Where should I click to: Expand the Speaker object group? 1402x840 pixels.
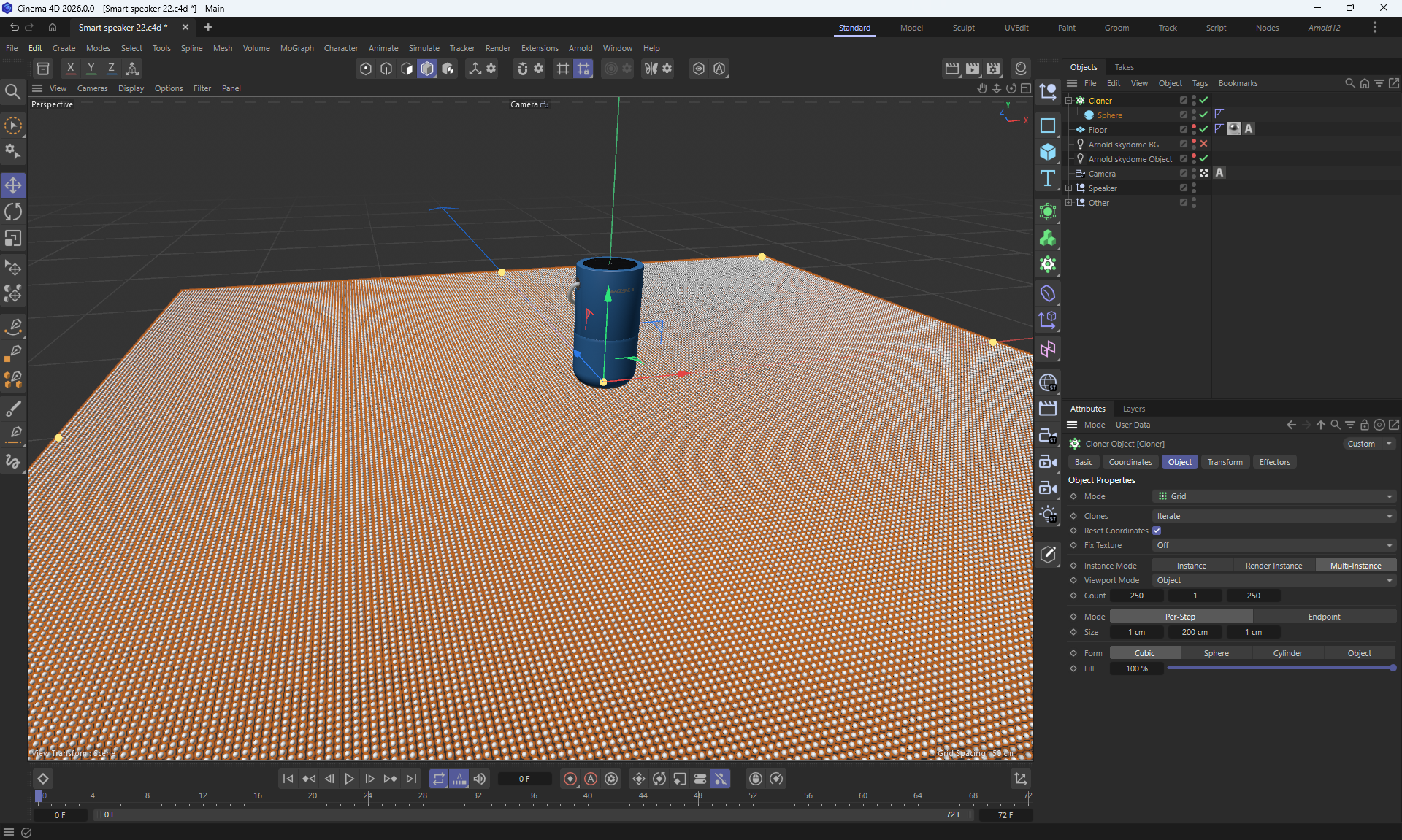1069,188
